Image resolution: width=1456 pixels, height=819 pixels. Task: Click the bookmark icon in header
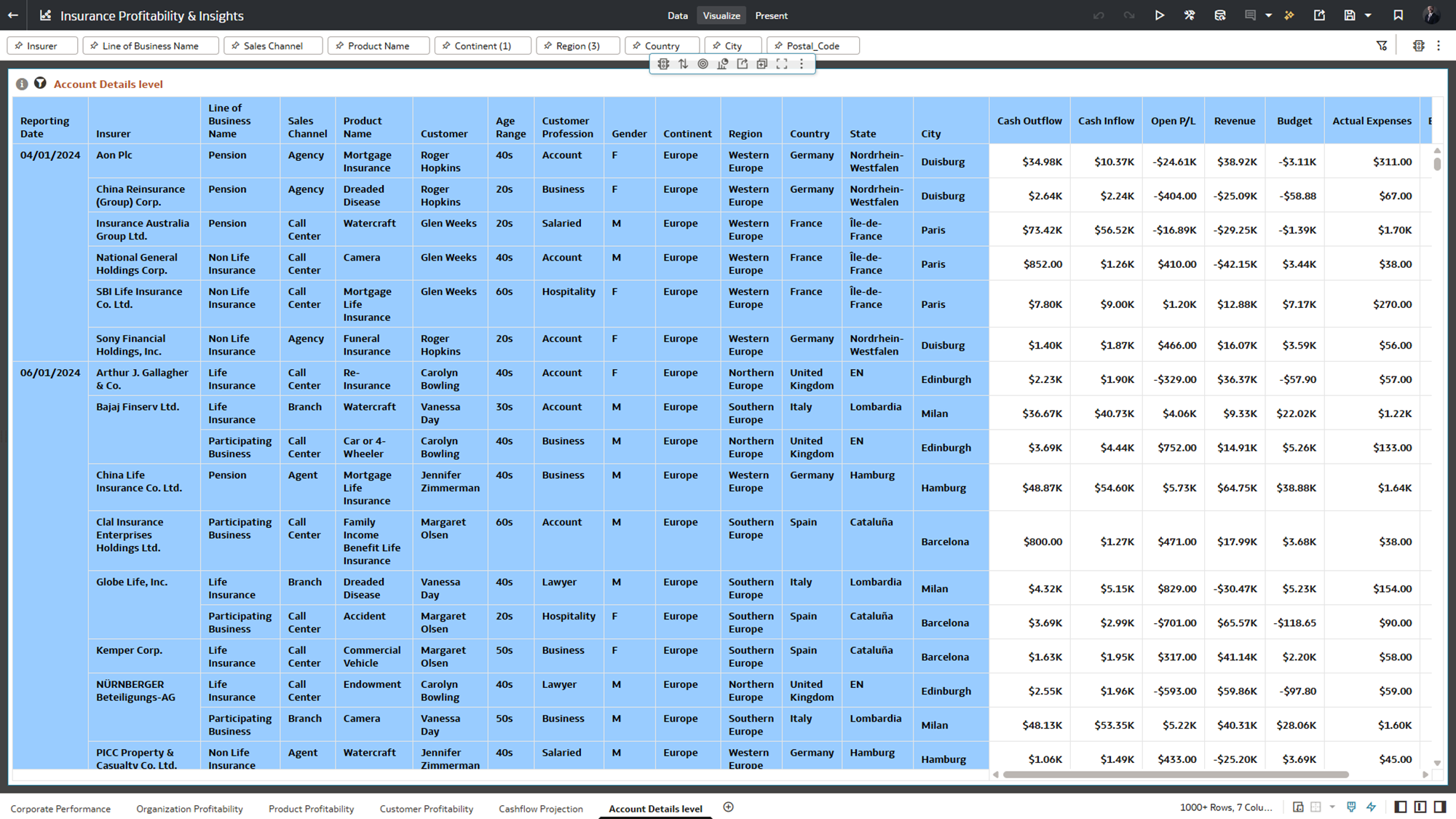(x=1398, y=15)
